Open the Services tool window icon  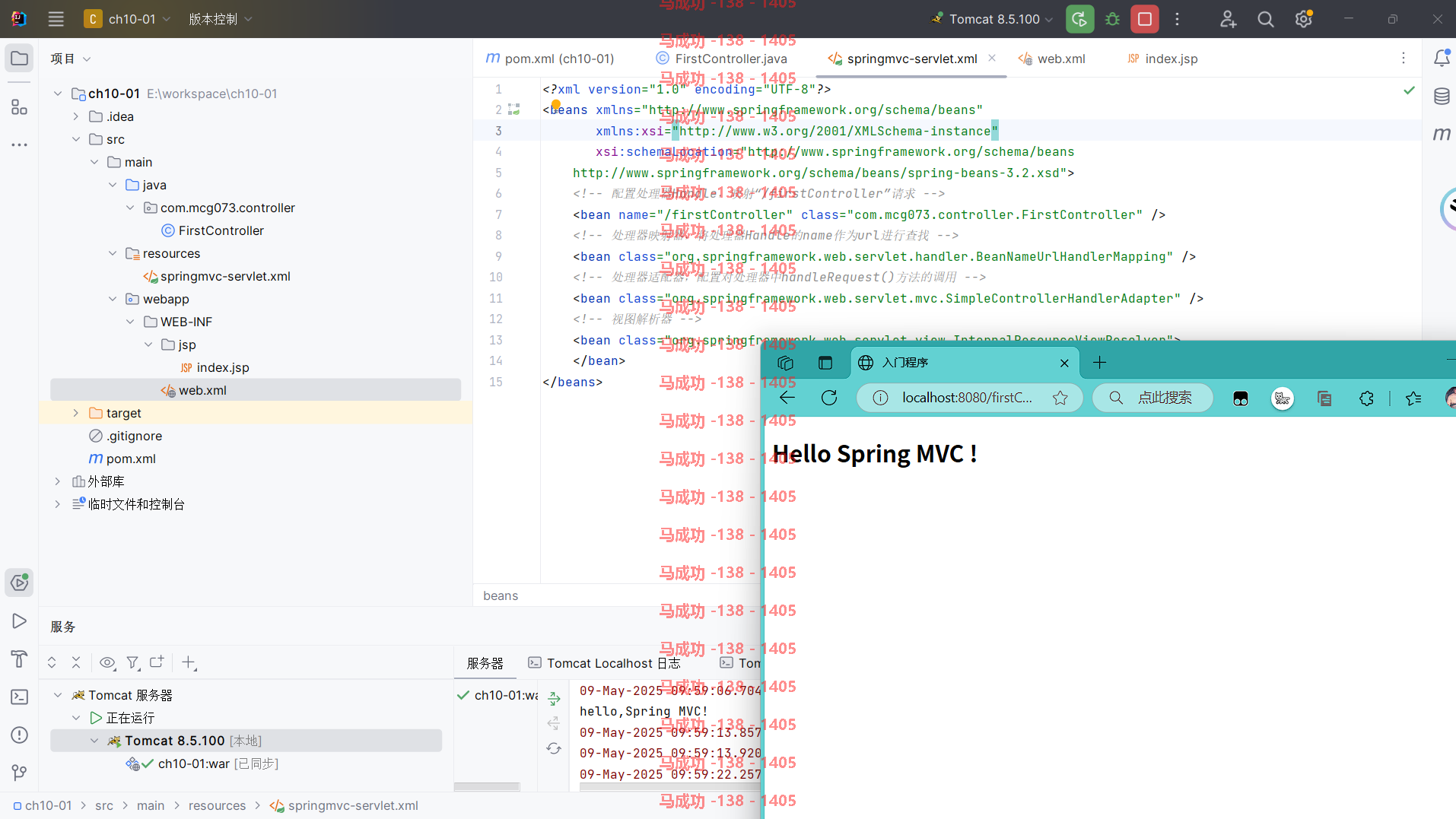click(x=20, y=583)
